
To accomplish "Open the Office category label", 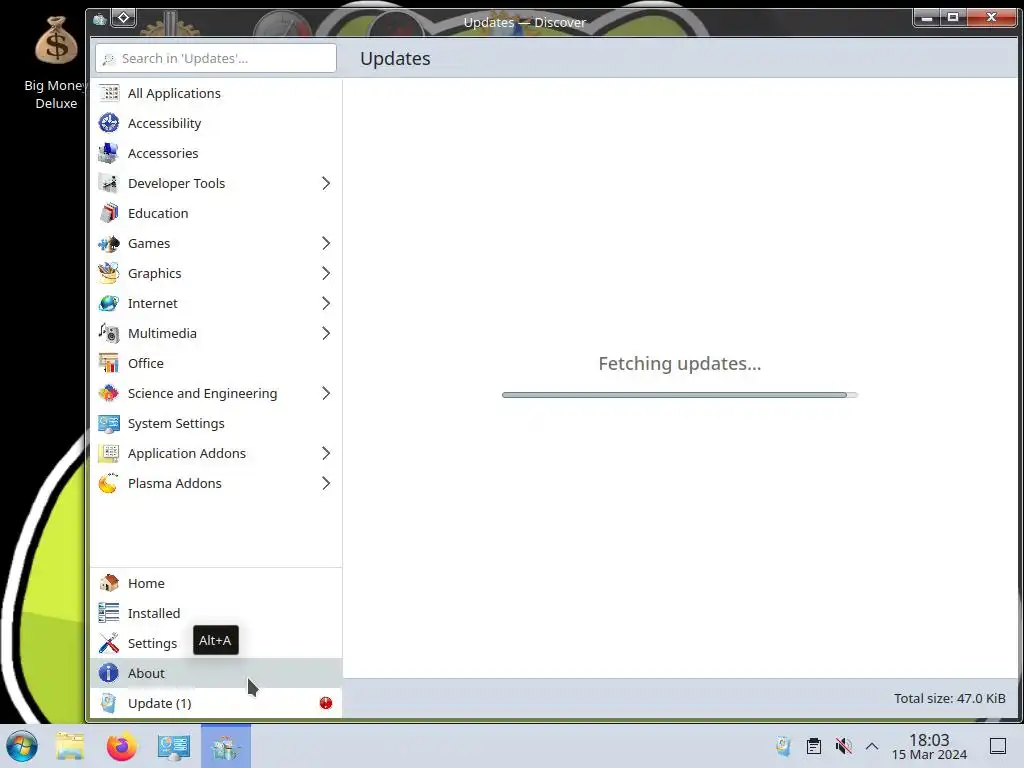I will point(146,364).
